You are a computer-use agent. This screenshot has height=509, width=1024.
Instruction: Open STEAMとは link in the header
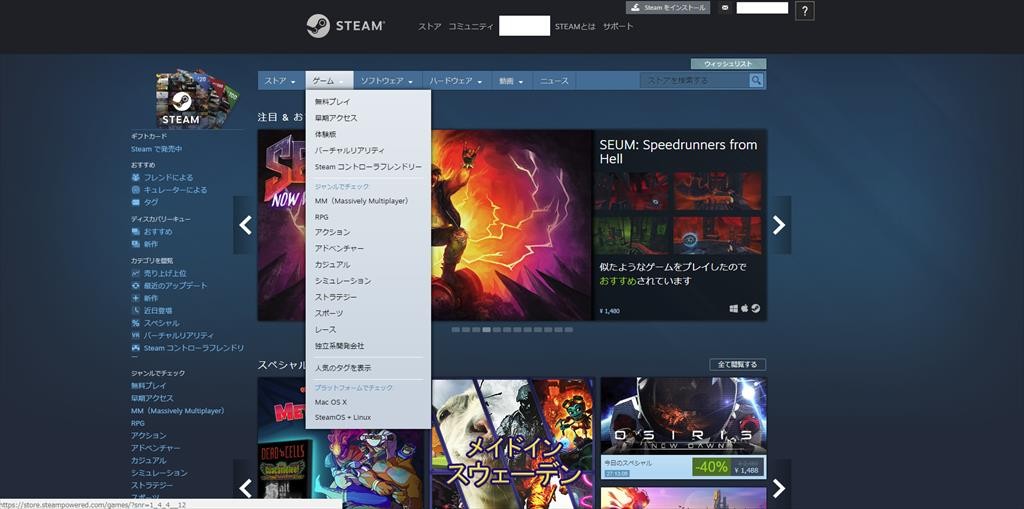tap(575, 27)
